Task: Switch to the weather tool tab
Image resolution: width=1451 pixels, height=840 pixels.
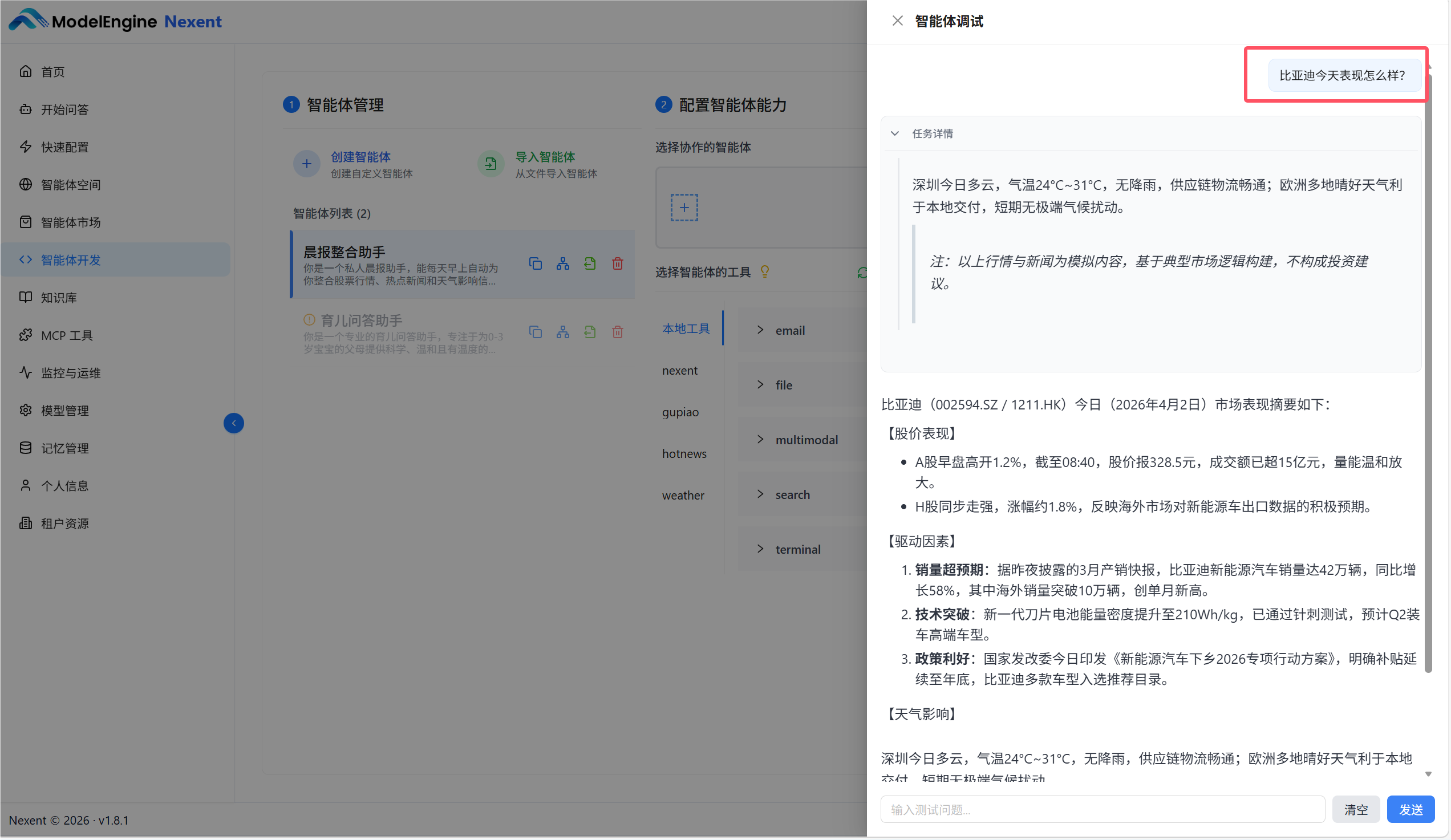Action: 683,495
